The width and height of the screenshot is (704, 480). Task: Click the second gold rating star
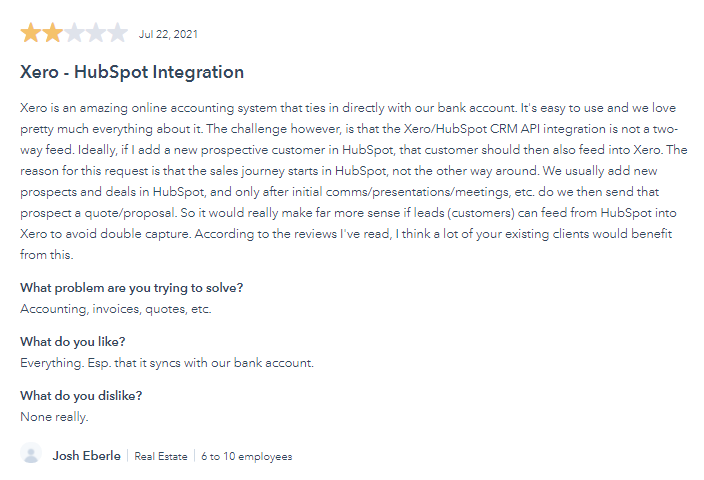pos(53,33)
